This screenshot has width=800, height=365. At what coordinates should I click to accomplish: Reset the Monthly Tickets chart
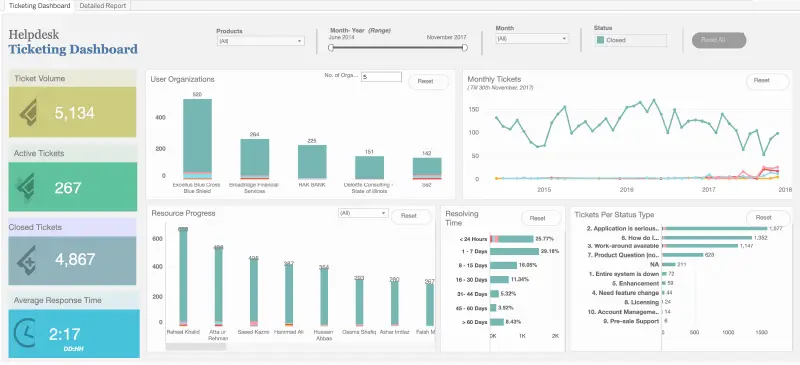pos(767,81)
